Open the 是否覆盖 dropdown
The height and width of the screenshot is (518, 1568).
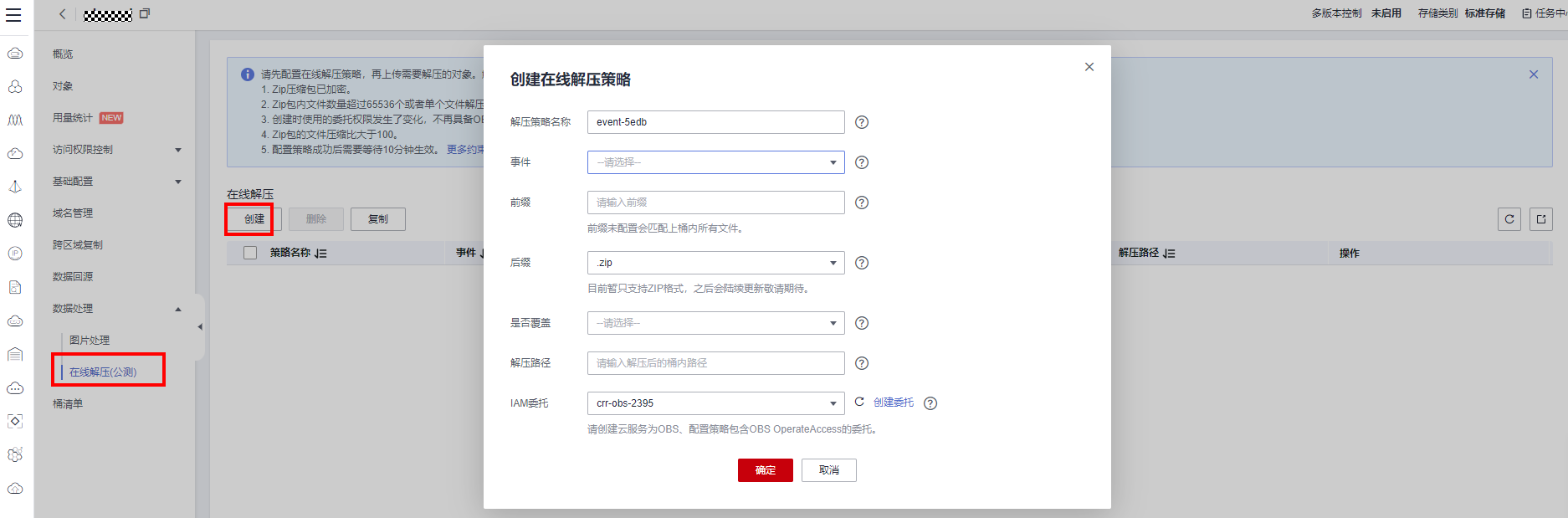716,323
